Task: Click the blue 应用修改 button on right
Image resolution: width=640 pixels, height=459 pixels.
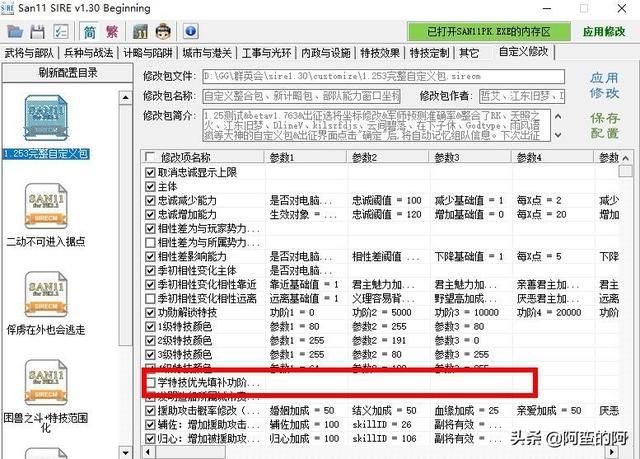Action: [604, 85]
